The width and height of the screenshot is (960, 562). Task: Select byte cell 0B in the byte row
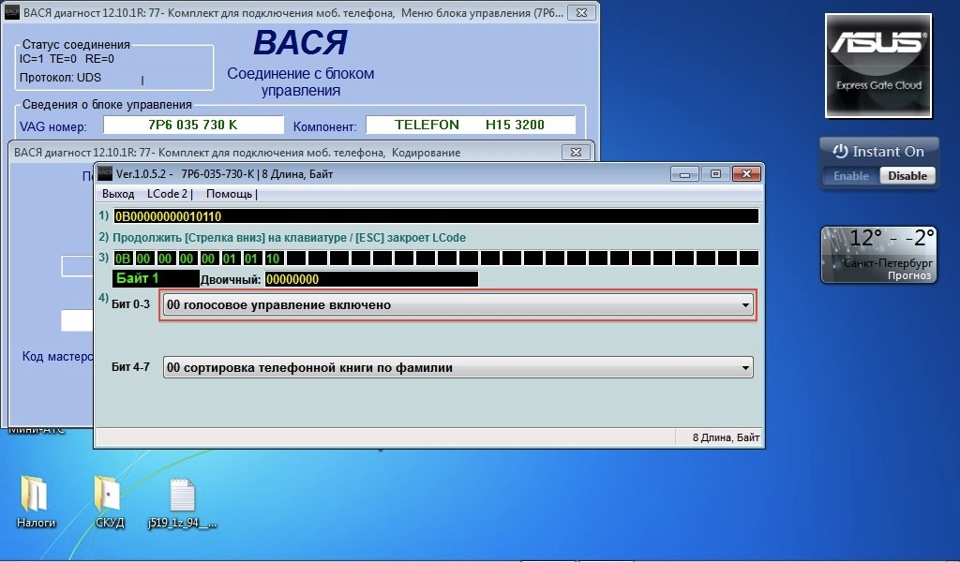point(122,258)
